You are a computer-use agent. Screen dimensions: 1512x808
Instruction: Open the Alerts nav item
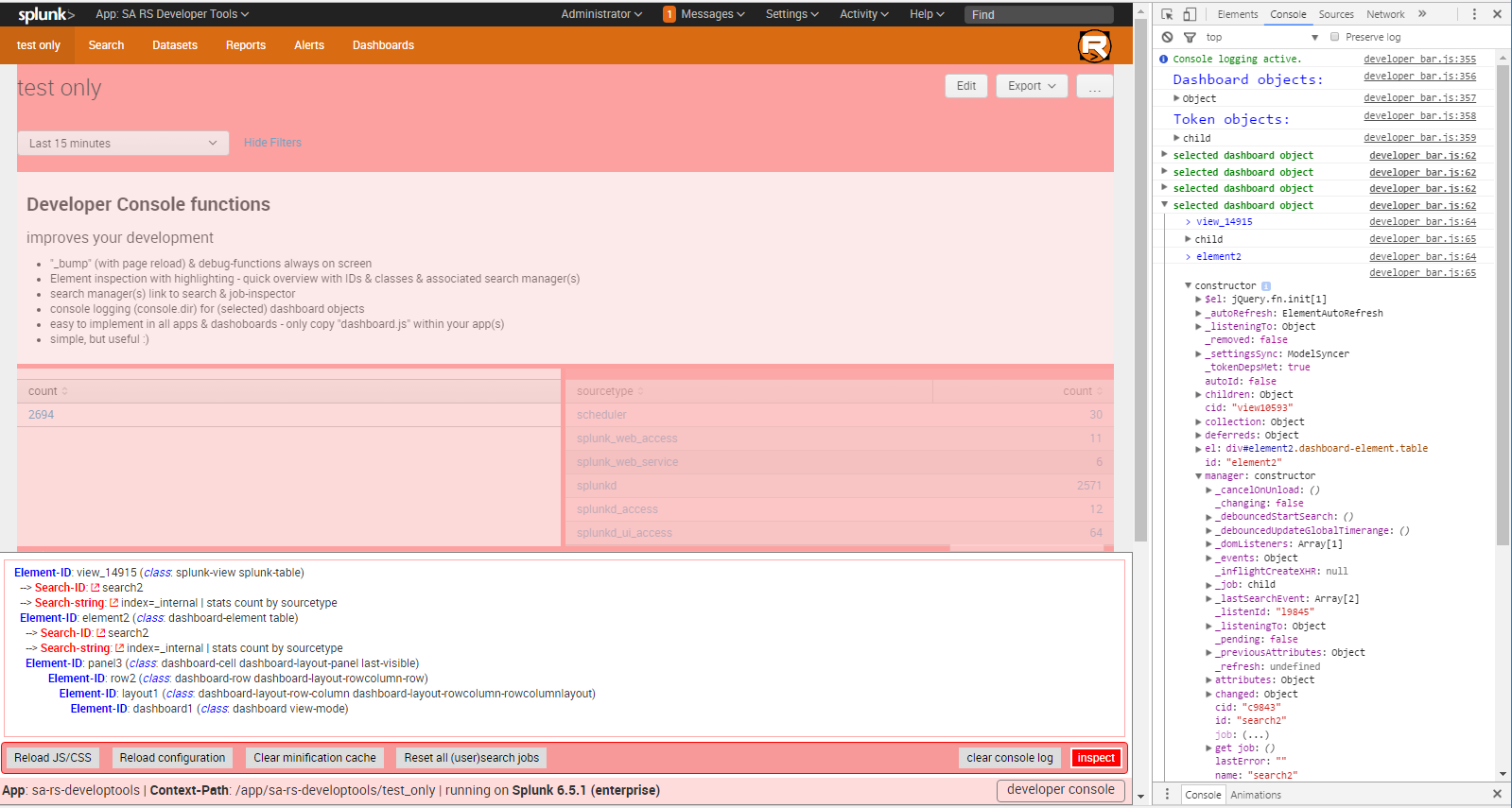(309, 45)
